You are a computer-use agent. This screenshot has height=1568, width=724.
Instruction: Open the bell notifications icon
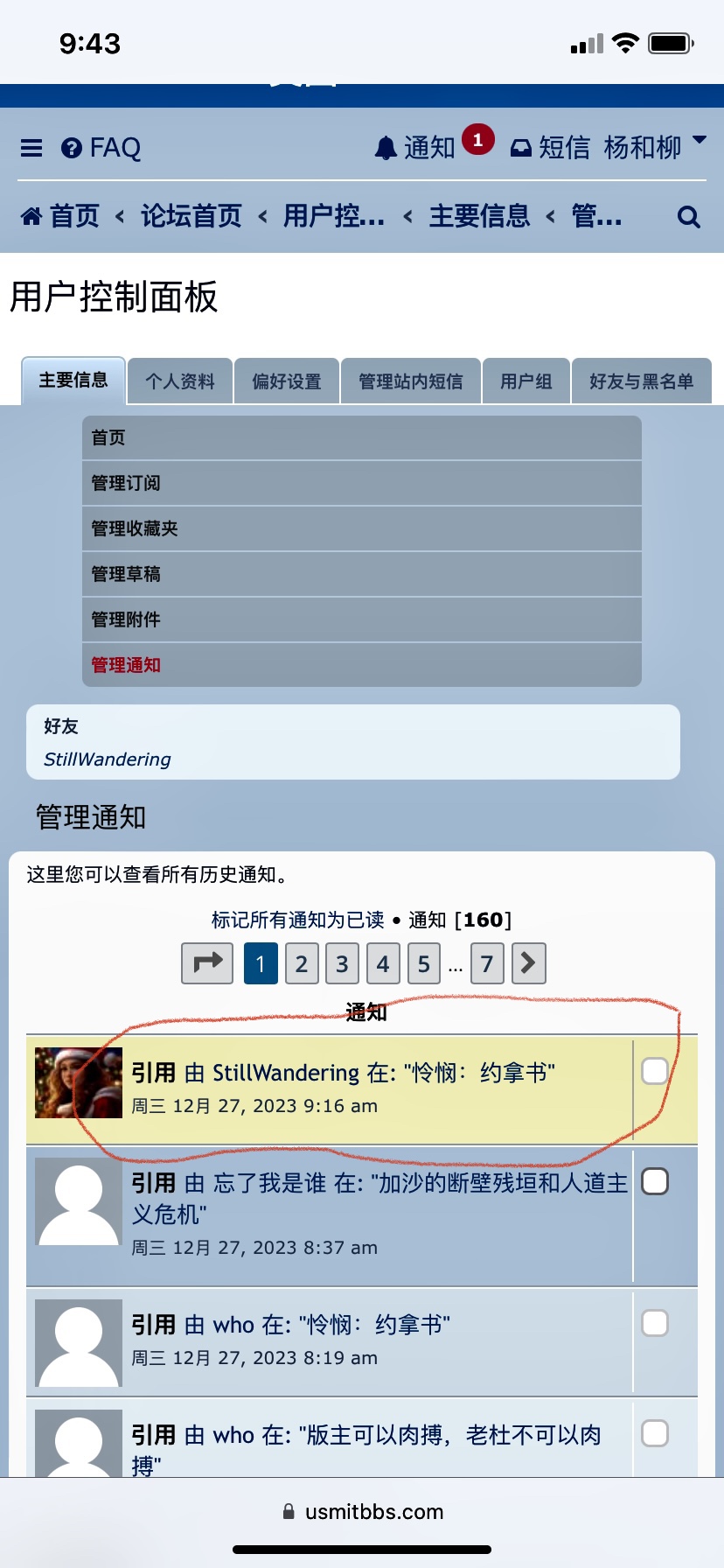[x=386, y=148]
